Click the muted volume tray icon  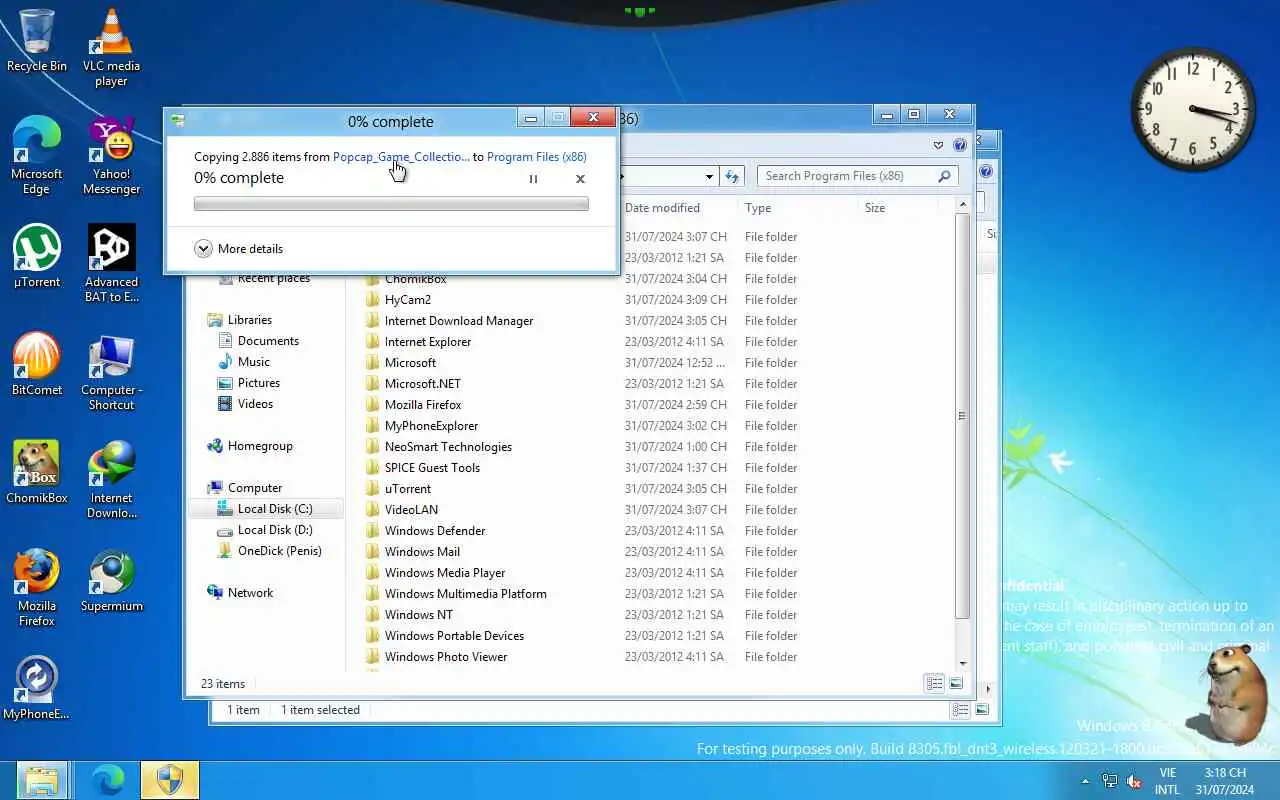[1134, 781]
